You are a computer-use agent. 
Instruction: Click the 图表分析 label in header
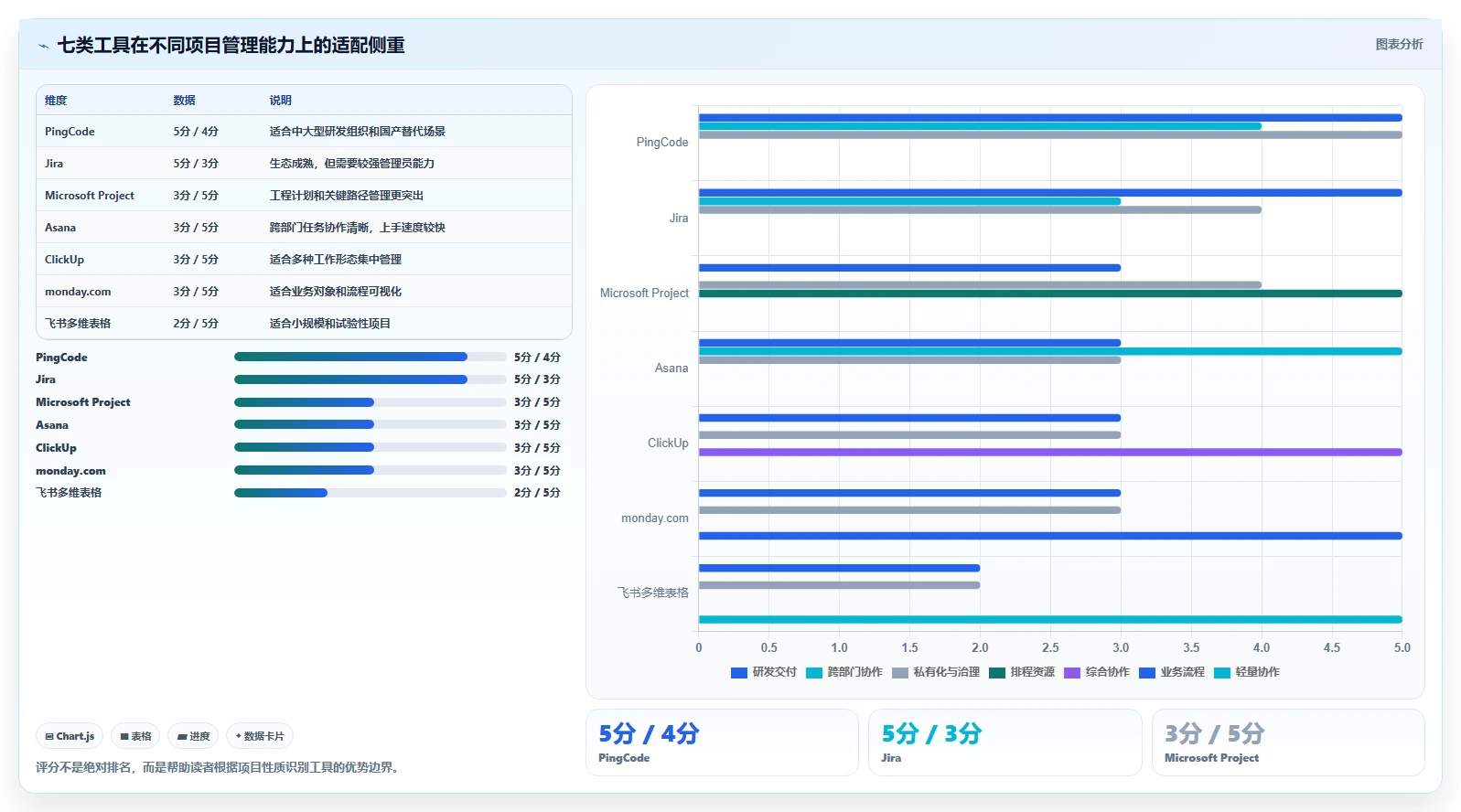(x=1399, y=44)
